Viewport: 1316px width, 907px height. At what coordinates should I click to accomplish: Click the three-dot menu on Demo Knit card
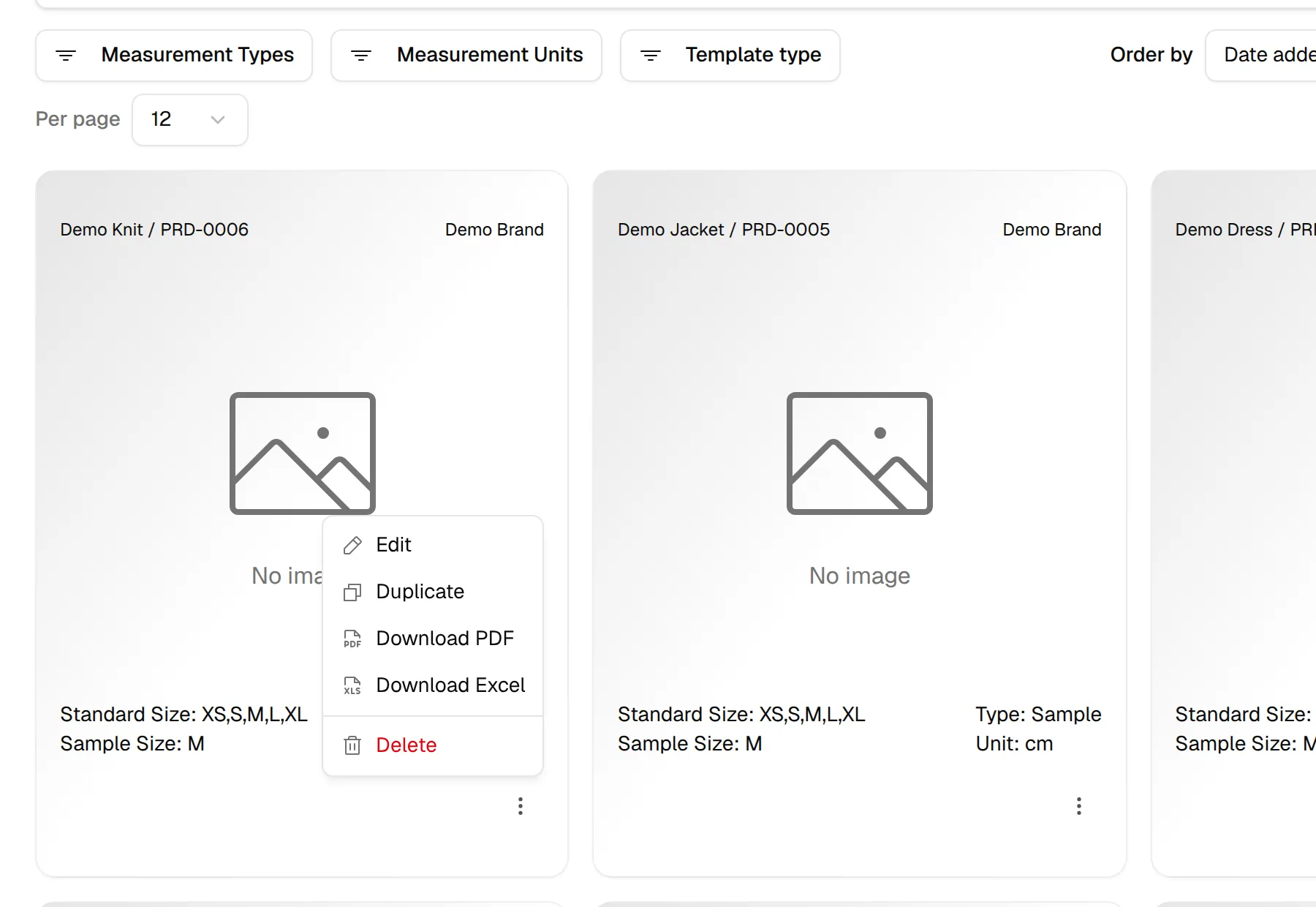[521, 806]
